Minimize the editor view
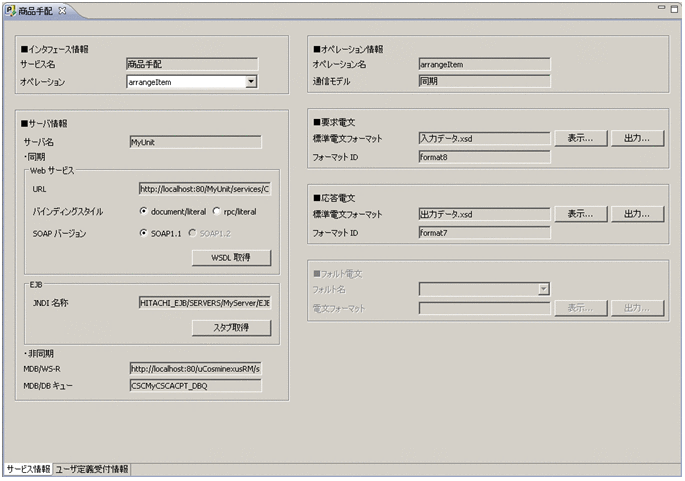 (x=661, y=7)
